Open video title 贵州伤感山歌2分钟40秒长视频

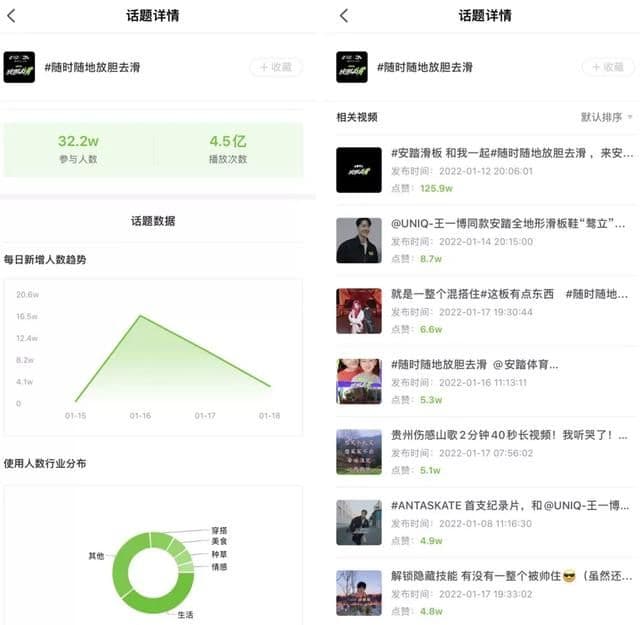pos(509,435)
